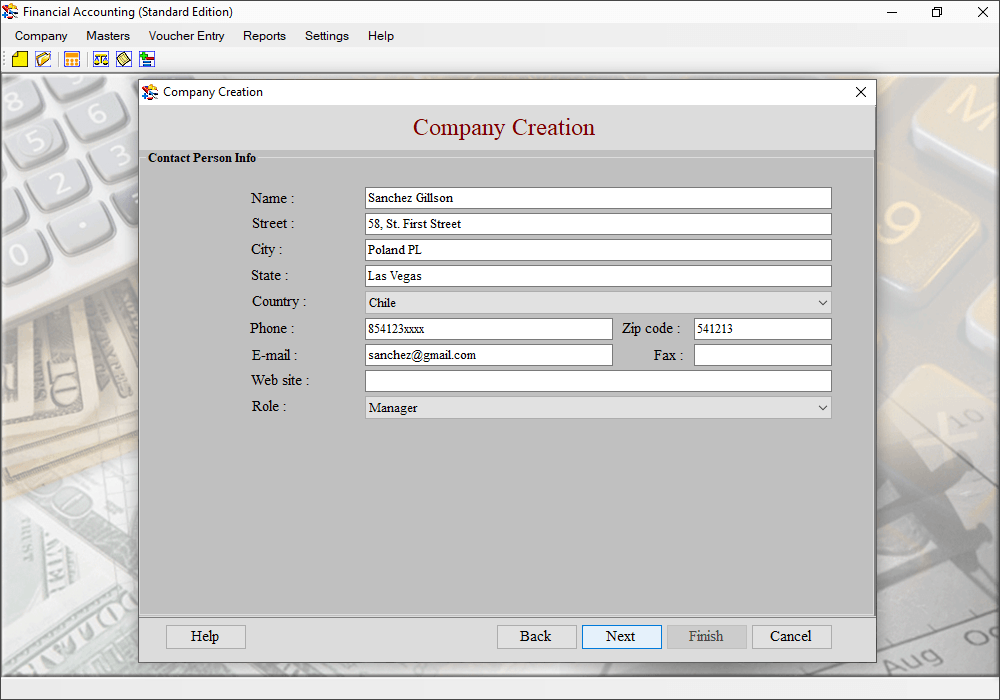1000x700 pixels.
Task: Click the Help button in the dialog
Action: [x=205, y=636]
